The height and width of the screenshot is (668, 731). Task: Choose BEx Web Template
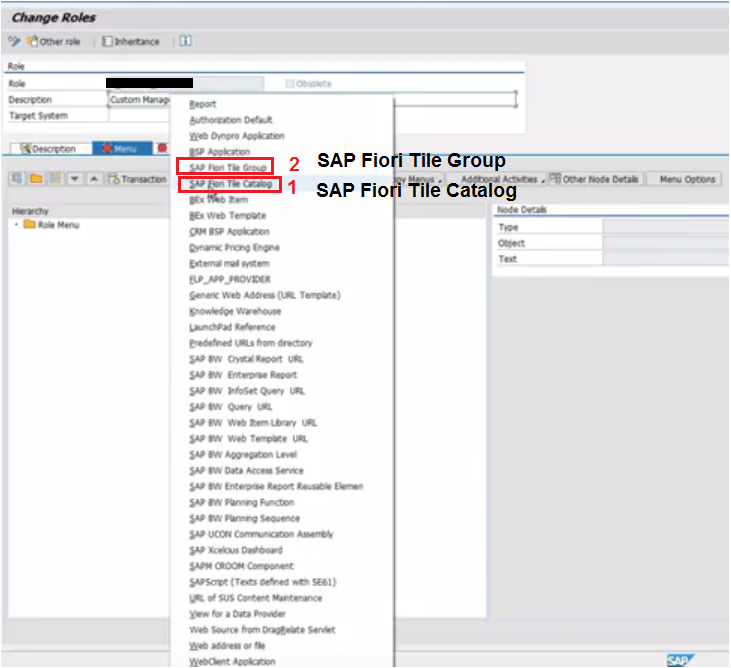[x=228, y=215]
